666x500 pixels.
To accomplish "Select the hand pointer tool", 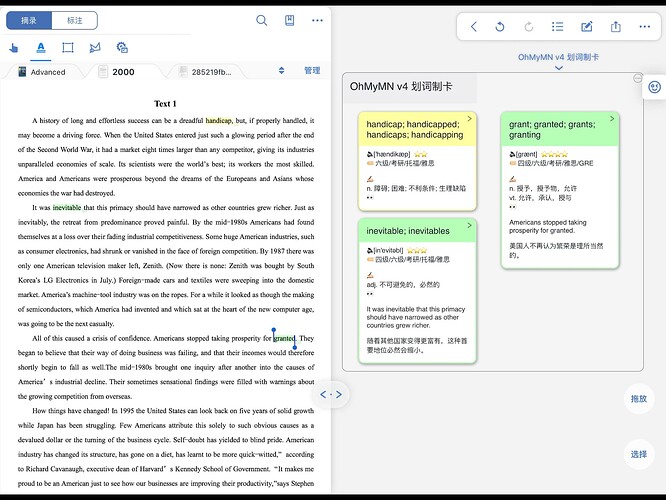I will pyautogui.click(x=14, y=48).
